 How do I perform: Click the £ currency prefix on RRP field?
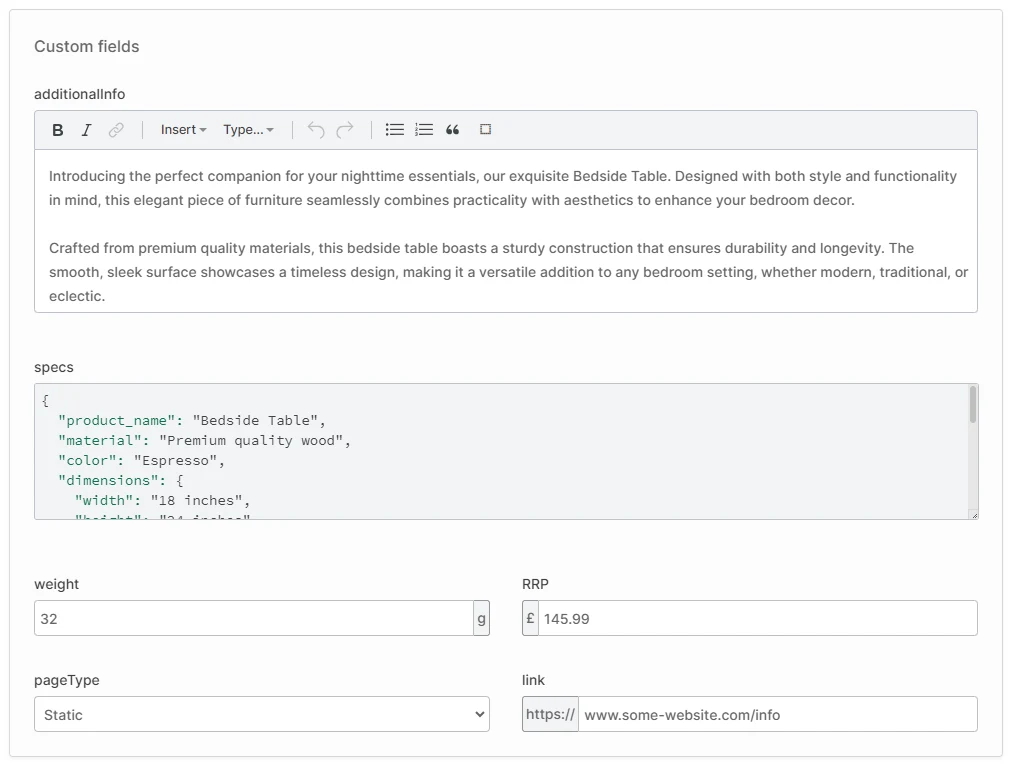coord(530,618)
